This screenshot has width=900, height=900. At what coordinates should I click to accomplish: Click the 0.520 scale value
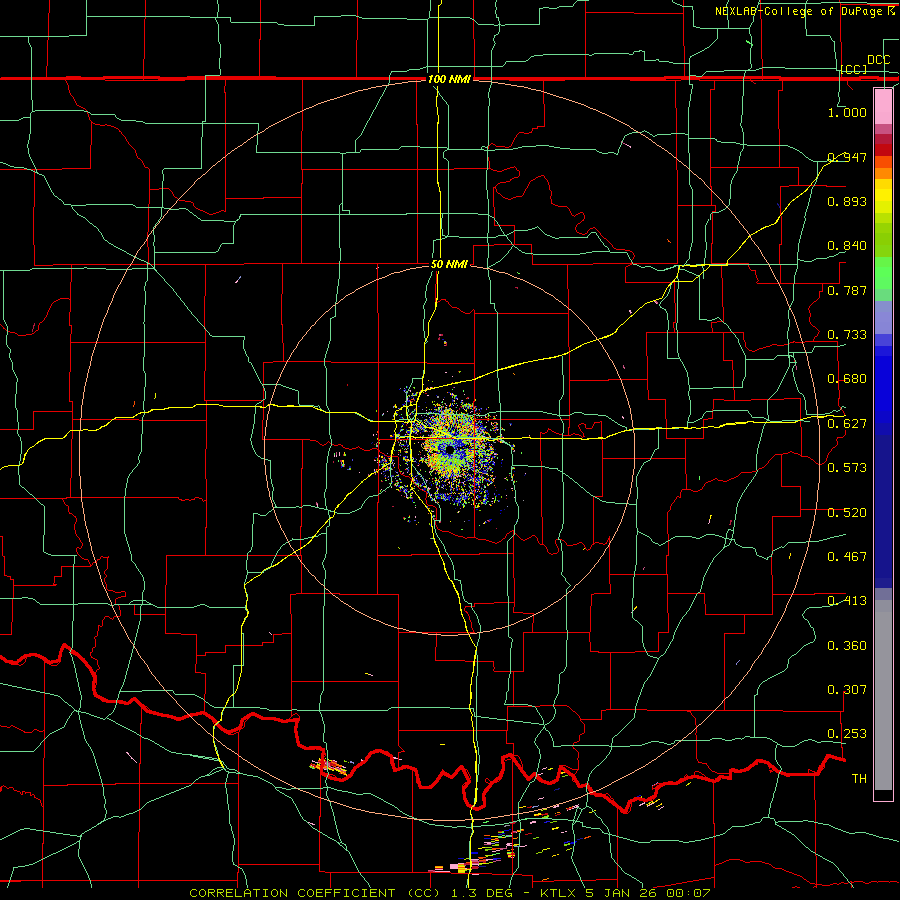tap(847, 512)
